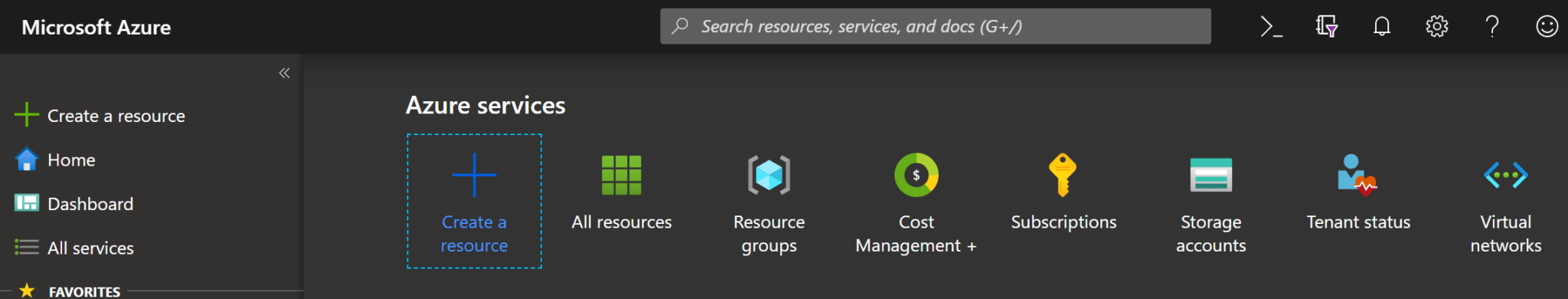The height and width of the screenshot is (299, 1568).
Task: Open the help question mark menu
Action: (x=1492, y=27)
